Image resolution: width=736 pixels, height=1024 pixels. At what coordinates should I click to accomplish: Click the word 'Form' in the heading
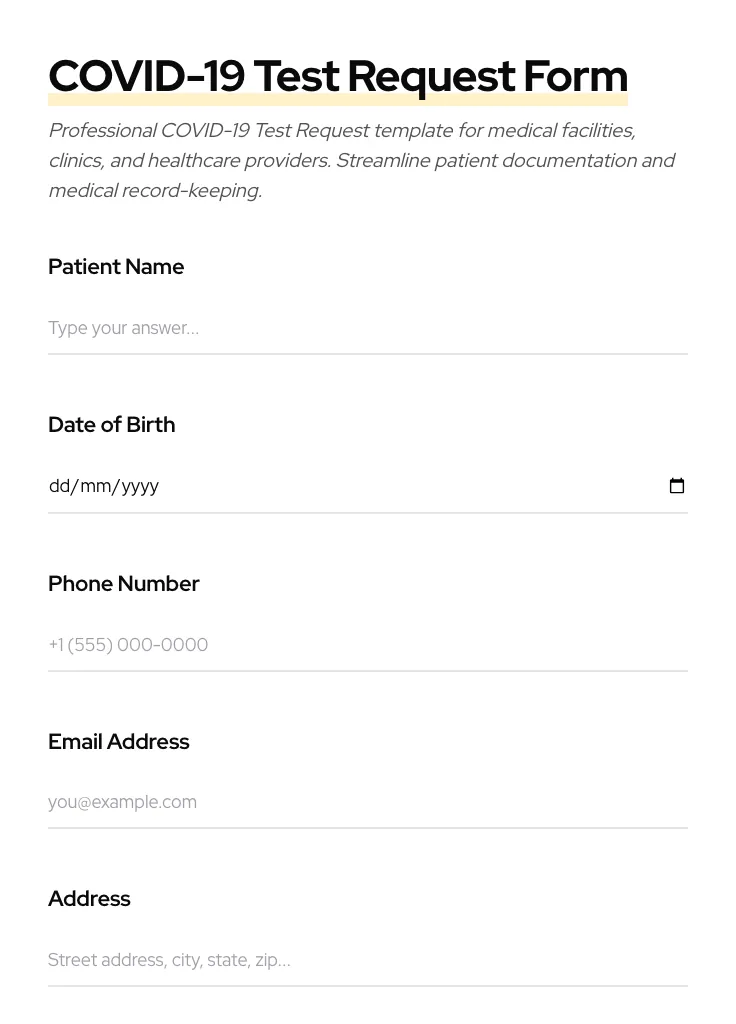(x=576, y=77)
